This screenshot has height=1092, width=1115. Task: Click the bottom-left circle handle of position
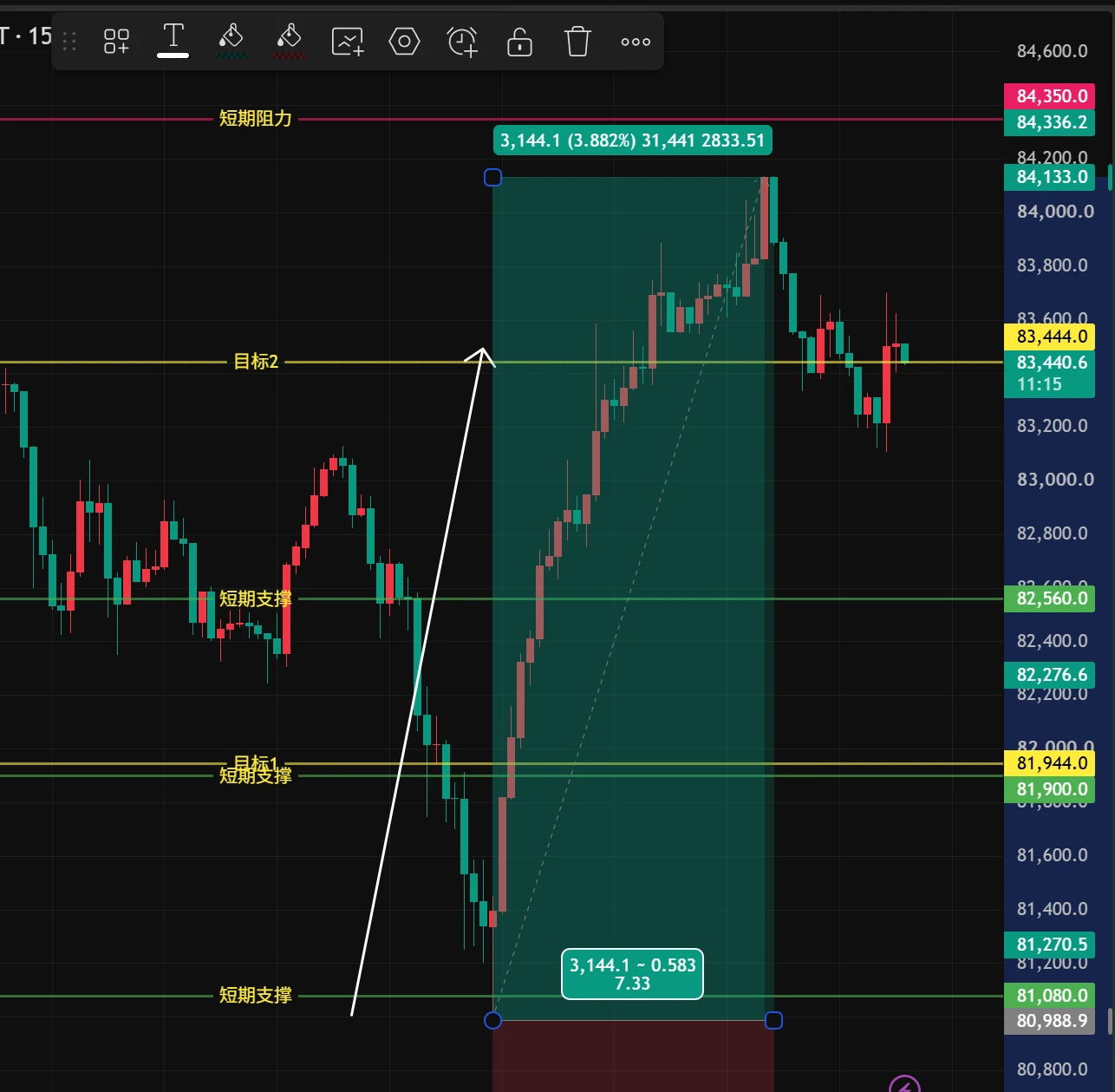pos(492,1020)
